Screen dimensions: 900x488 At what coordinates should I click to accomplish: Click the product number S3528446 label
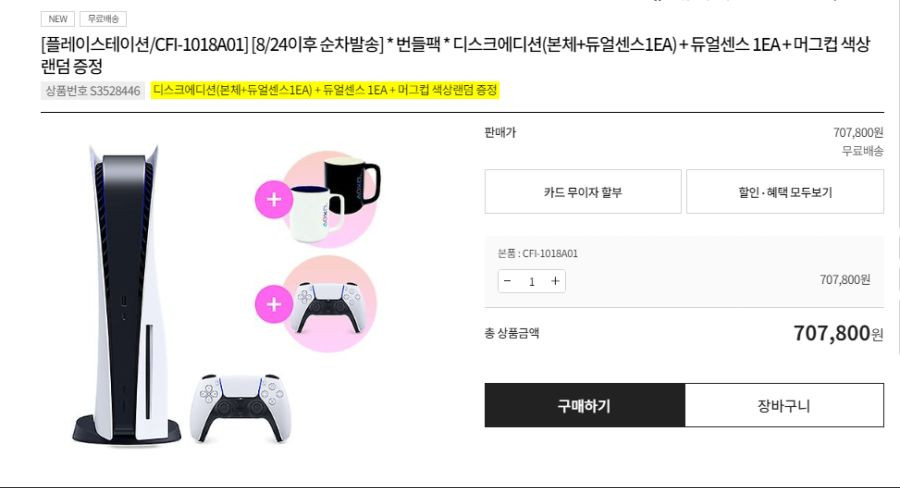[92, 91]
